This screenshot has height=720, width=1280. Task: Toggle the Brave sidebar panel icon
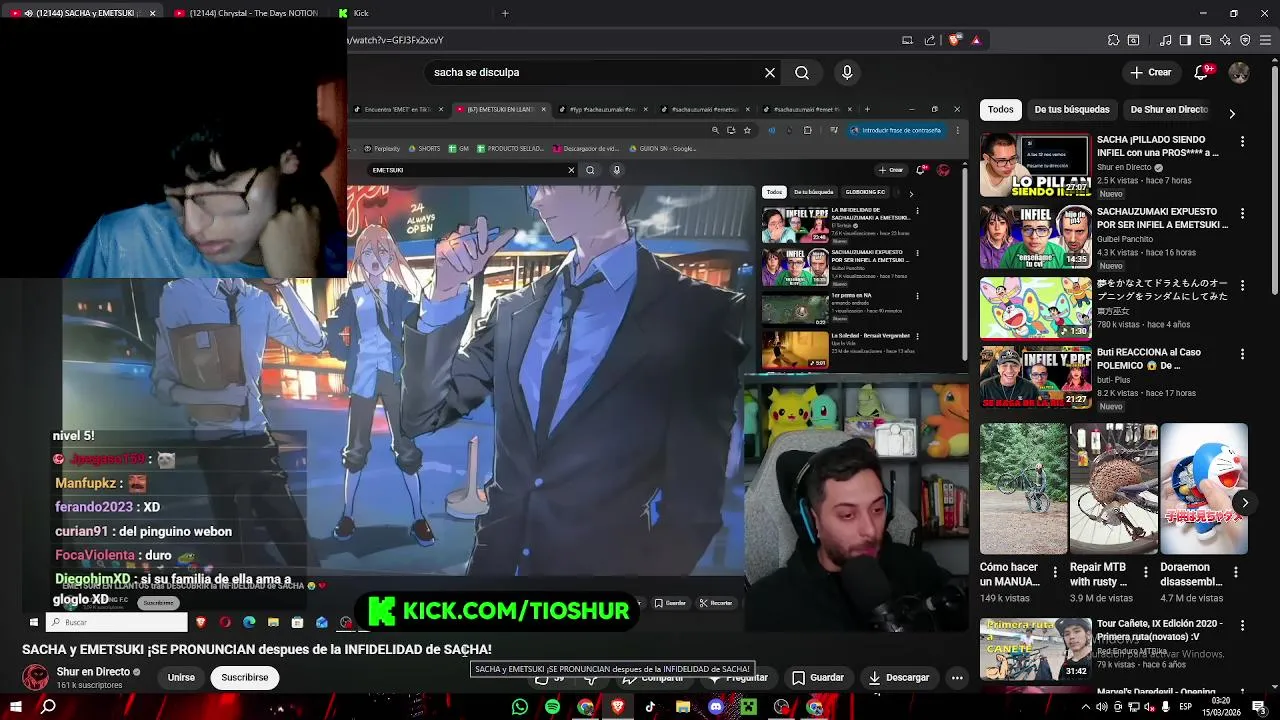(x=1185, y=40)
